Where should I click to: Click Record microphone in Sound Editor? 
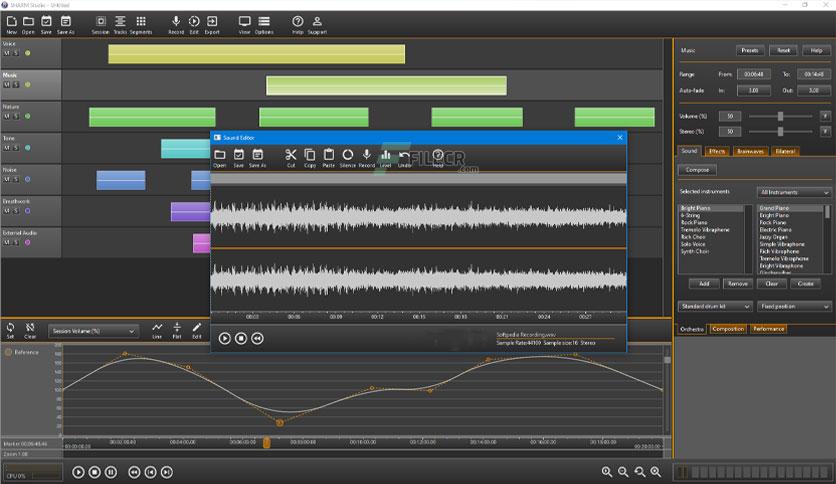click(x=366, y=158)
